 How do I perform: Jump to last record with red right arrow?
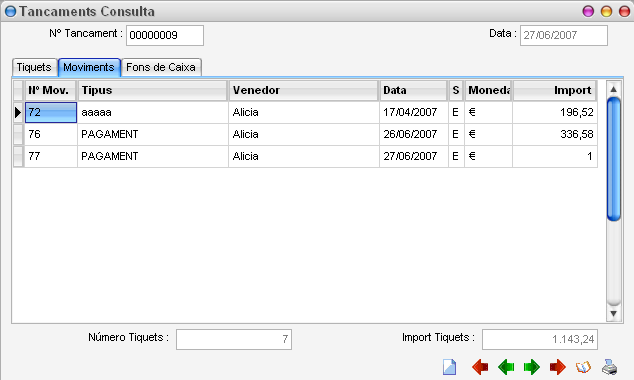pyautogui.click(x=558, y=367)
